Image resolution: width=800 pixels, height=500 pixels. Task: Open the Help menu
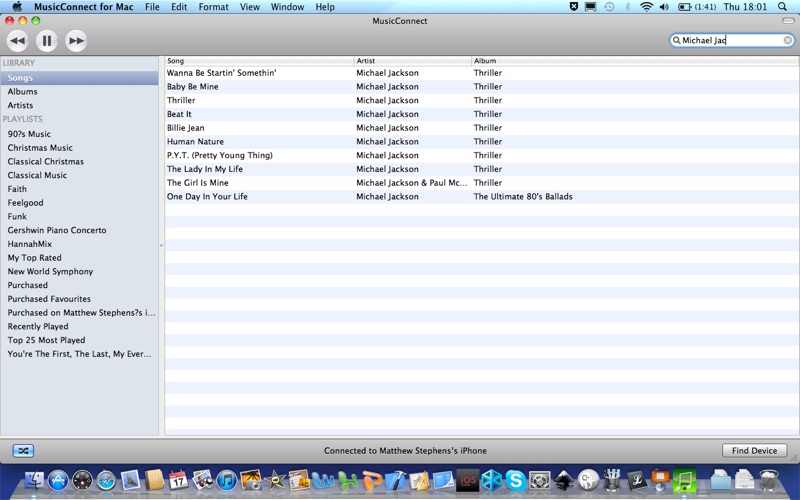coord(325,7)
